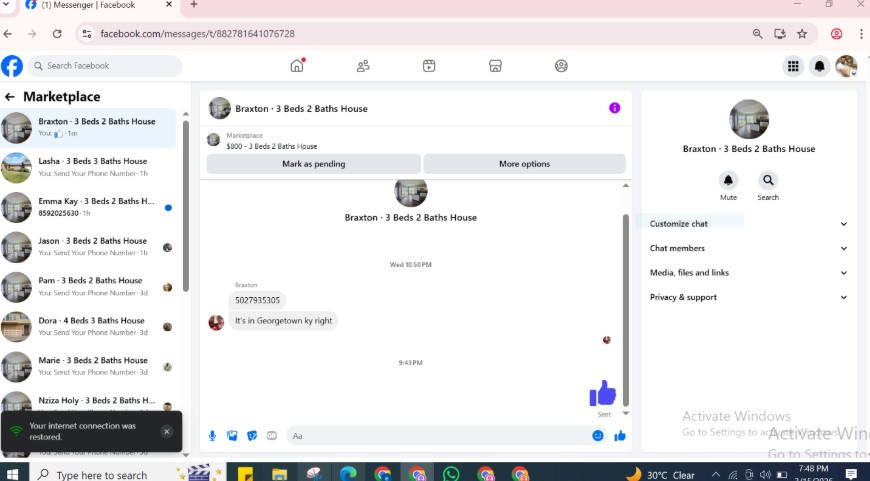Open the taskbar weather 30°C Clear widget
This screenshot has width=870, height=481.
point(660,475)
